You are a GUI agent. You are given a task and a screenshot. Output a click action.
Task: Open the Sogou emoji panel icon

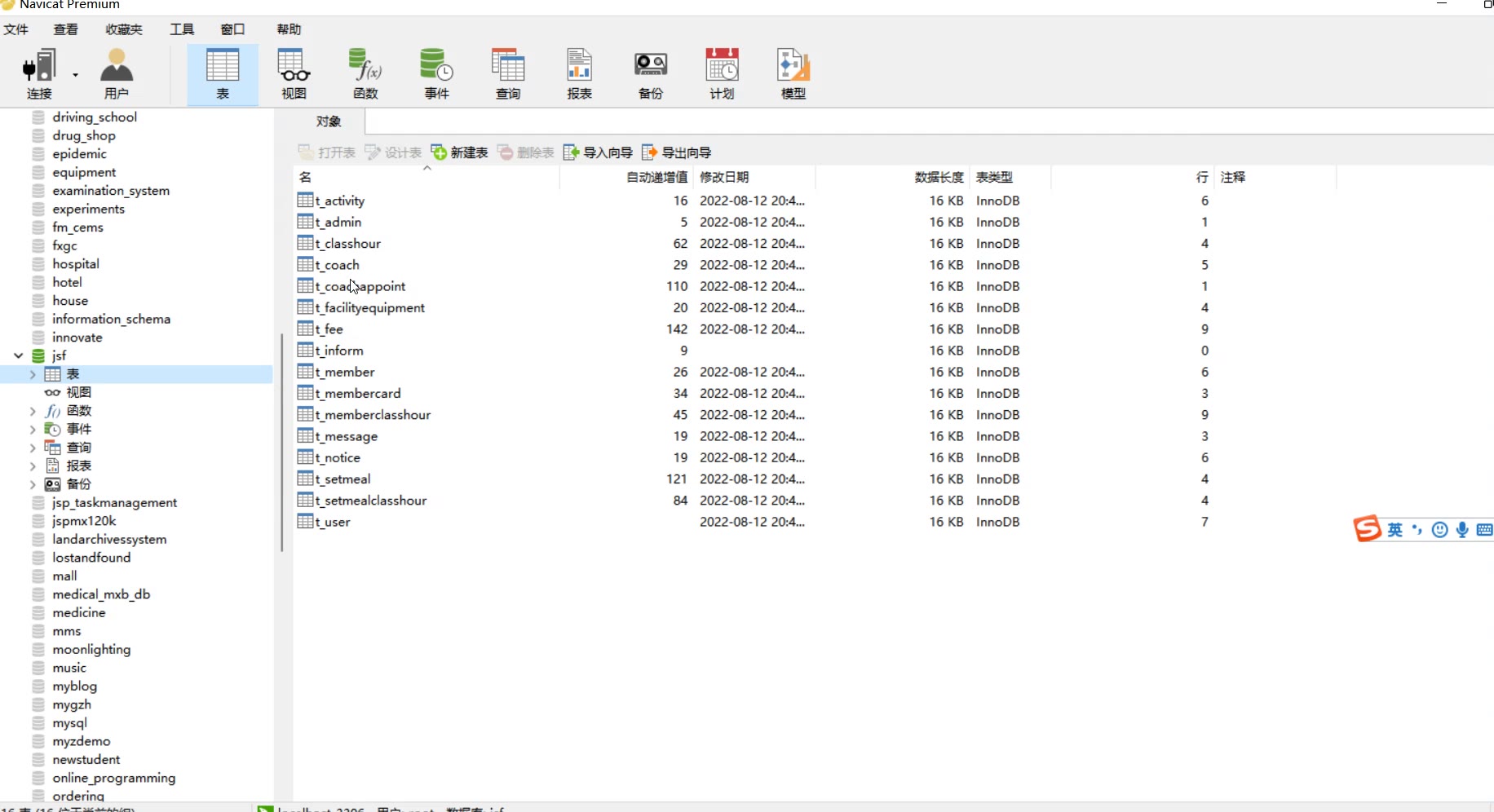(x=1440, y=530)
